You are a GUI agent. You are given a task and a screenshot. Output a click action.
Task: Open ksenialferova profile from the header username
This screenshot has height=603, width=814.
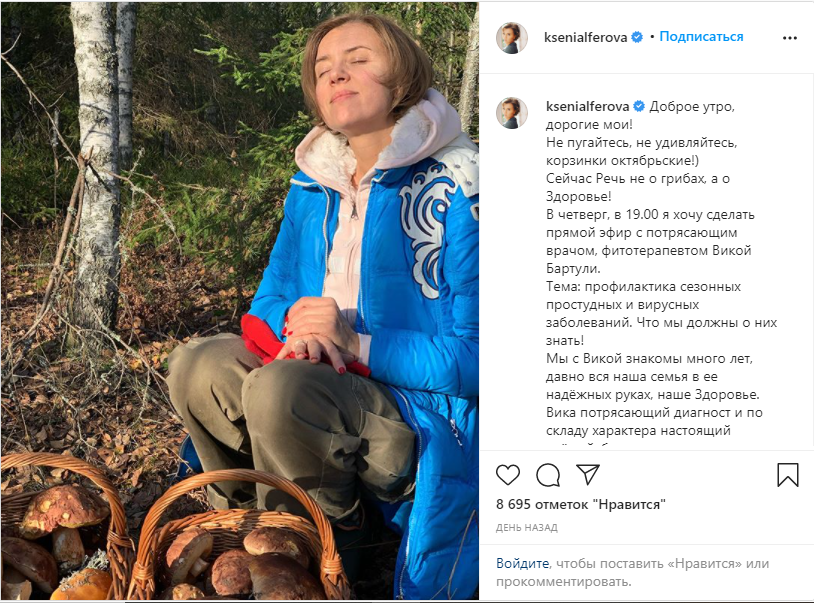click(586, 37)
